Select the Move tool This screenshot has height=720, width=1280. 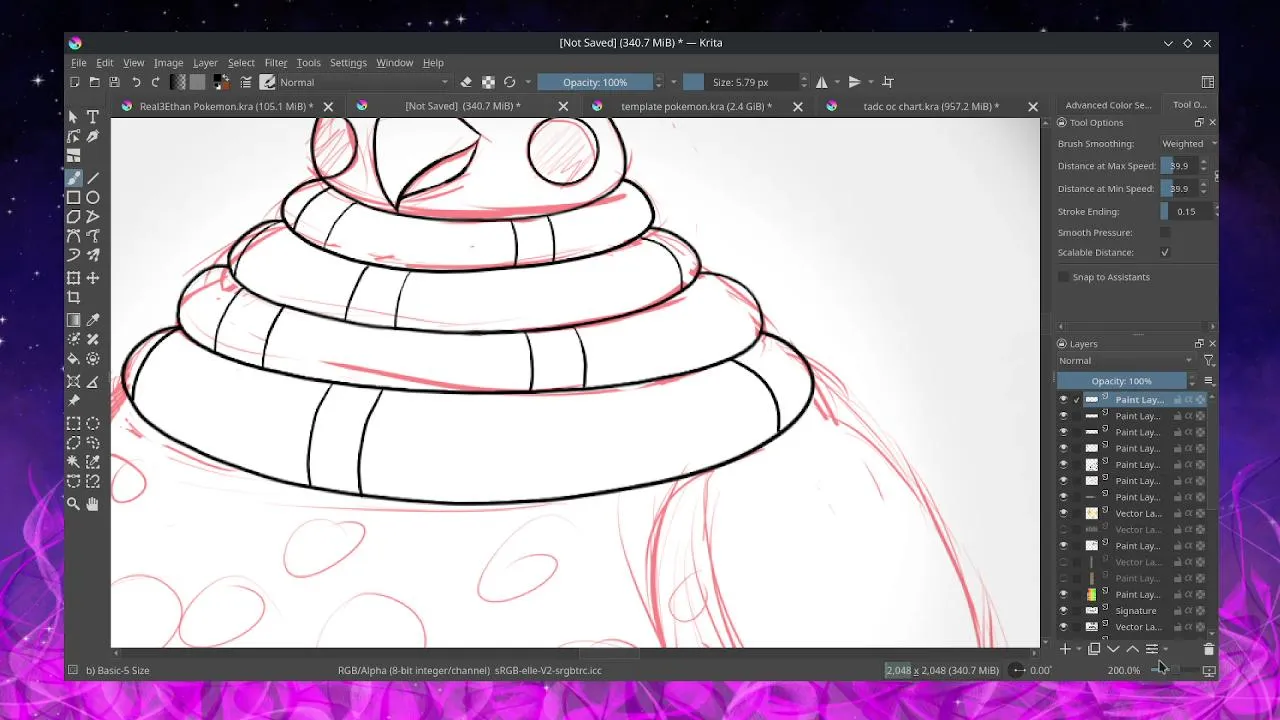coord(93,278)
